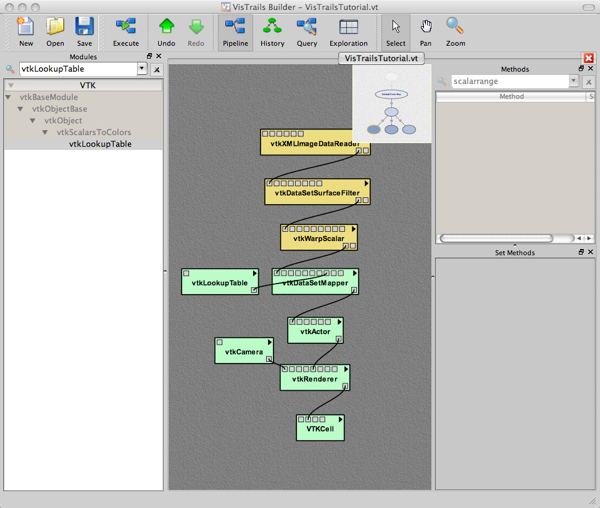This screenshot has height=508, width=600.
Task: Select the vtkLookupTable module on canvas
Action: point(220,283)
